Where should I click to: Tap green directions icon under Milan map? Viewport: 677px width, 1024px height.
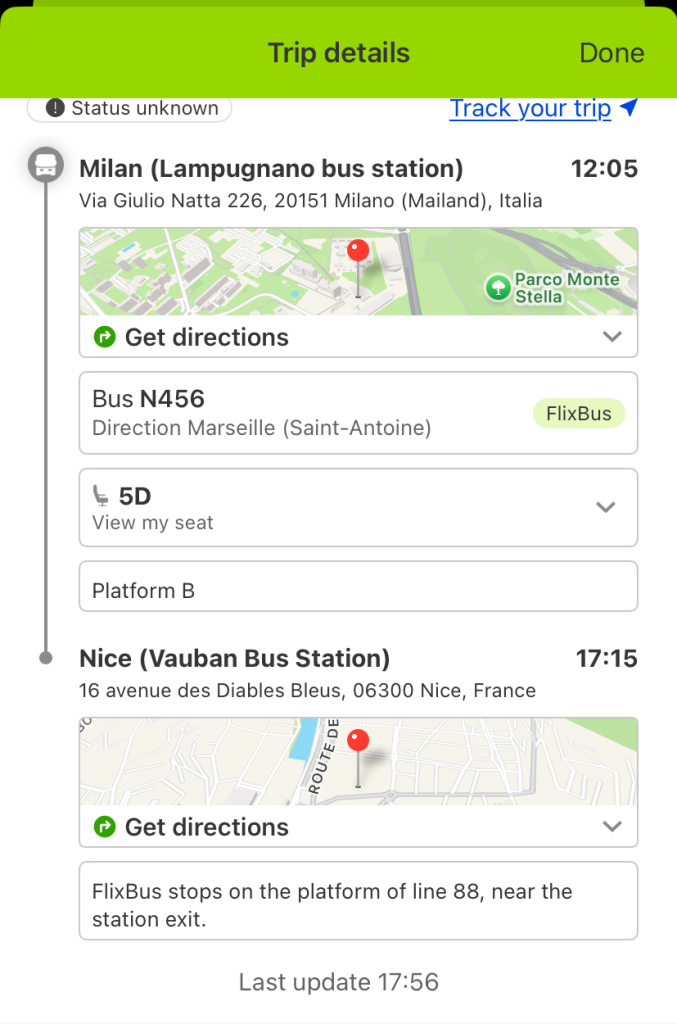(x=104, y=337)
